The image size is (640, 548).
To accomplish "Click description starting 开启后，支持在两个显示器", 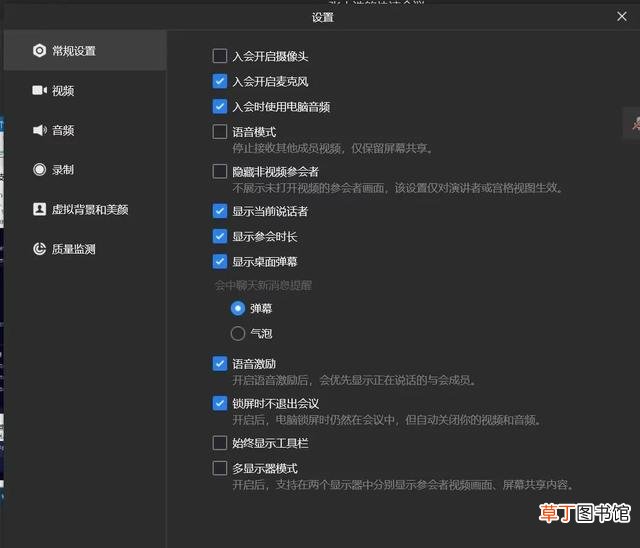I will (x=403, y=484).
